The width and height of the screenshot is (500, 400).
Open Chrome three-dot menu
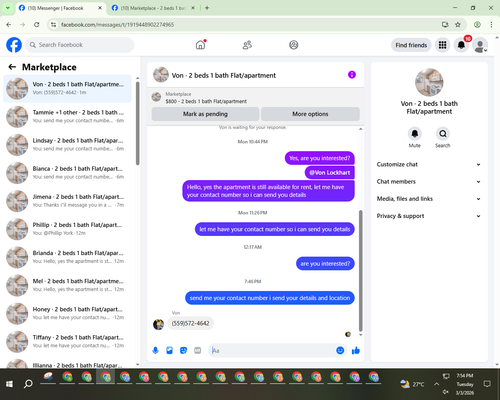coord(491,25)
